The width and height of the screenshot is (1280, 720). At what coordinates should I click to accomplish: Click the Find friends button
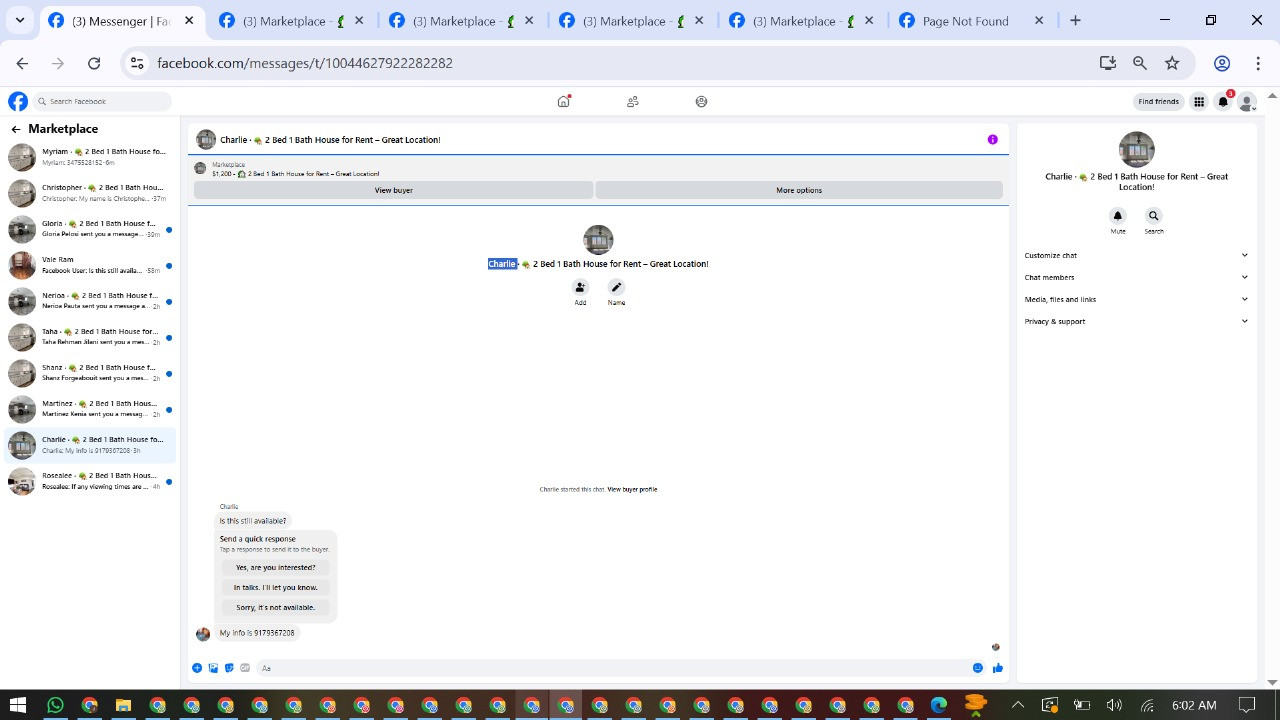point(1159,101)
